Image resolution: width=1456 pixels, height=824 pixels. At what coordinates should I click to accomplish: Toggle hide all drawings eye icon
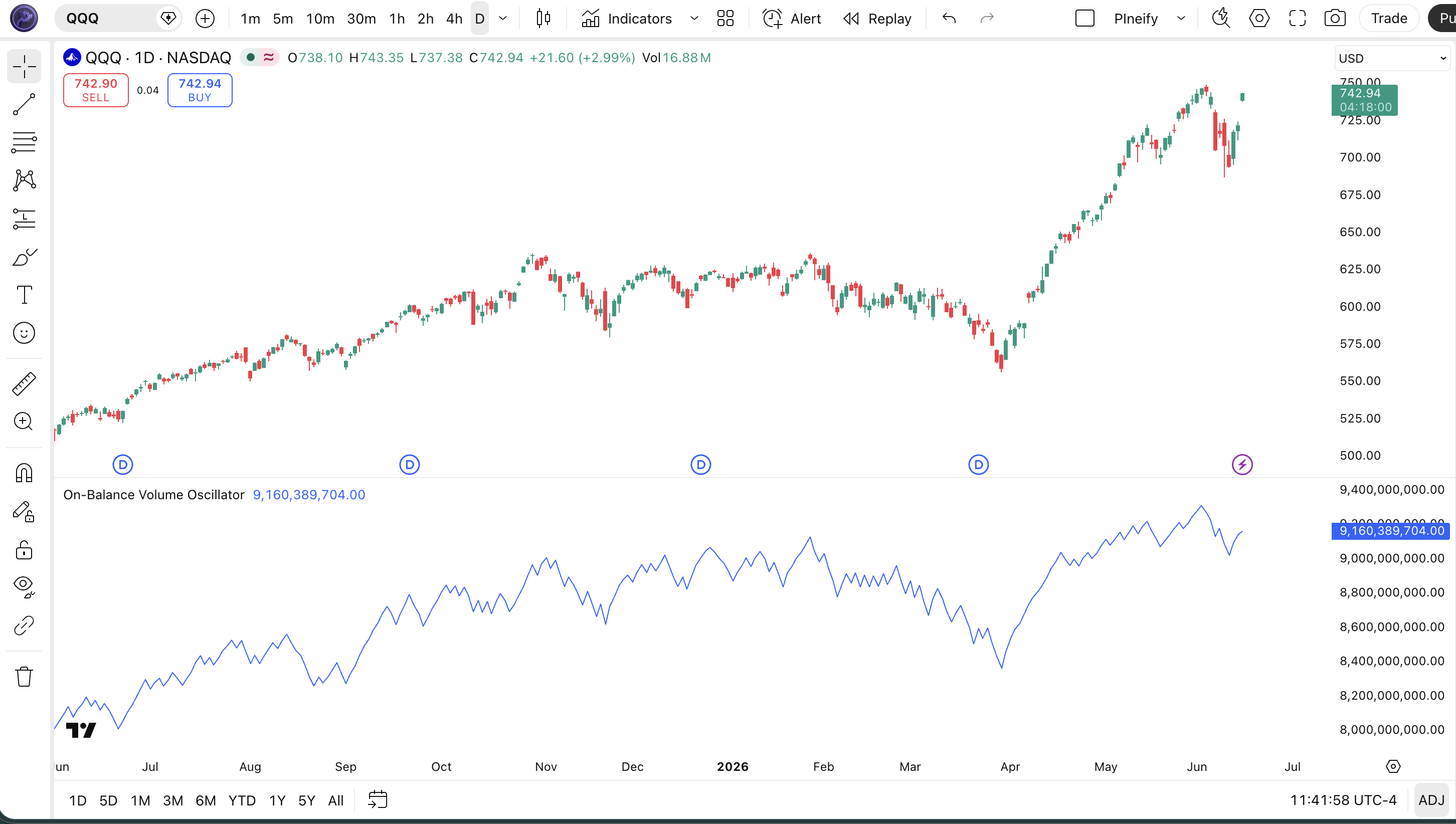(x=24, y=587)
